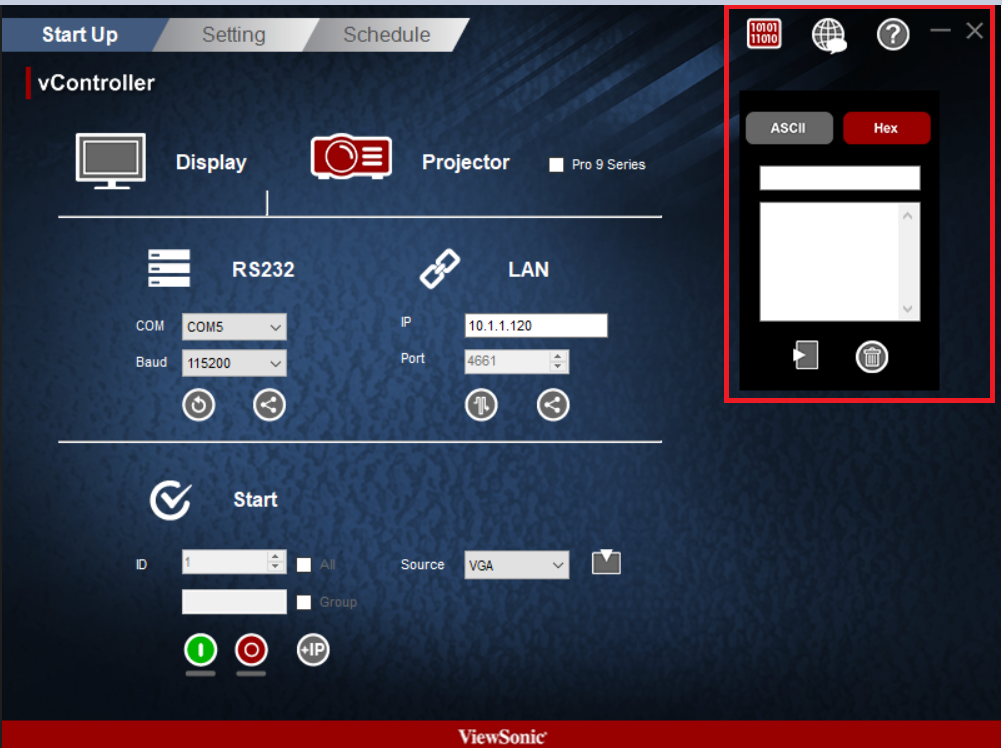The height and width of the screenshot is (748, 1002).
Task: Click the command log output area
Action: coord(829,262)
